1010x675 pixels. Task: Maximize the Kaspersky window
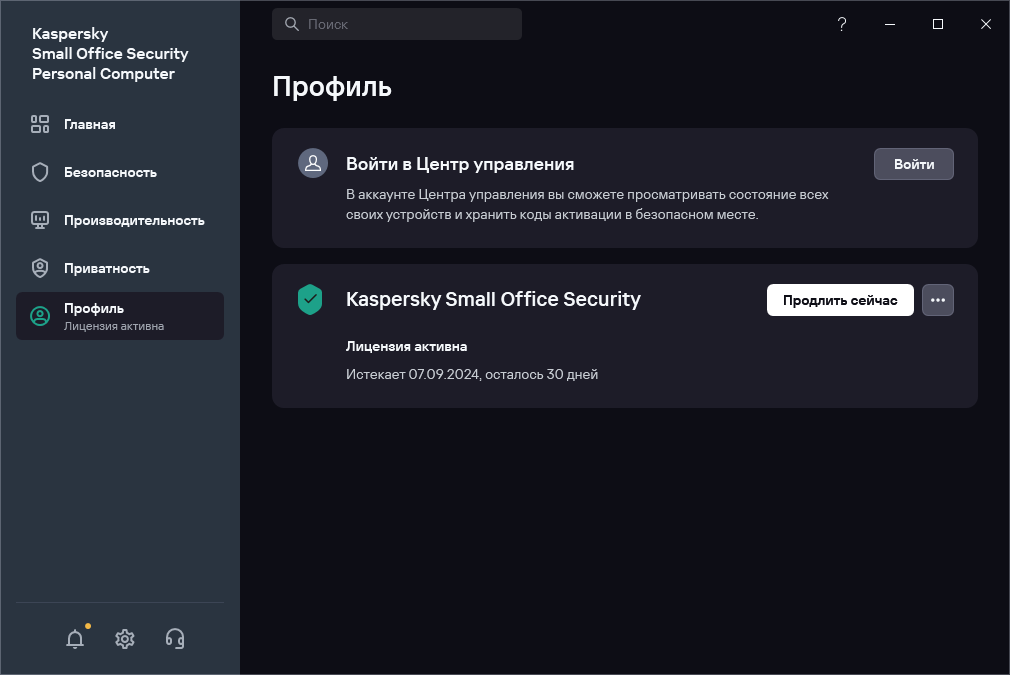(x=938, y=24)
